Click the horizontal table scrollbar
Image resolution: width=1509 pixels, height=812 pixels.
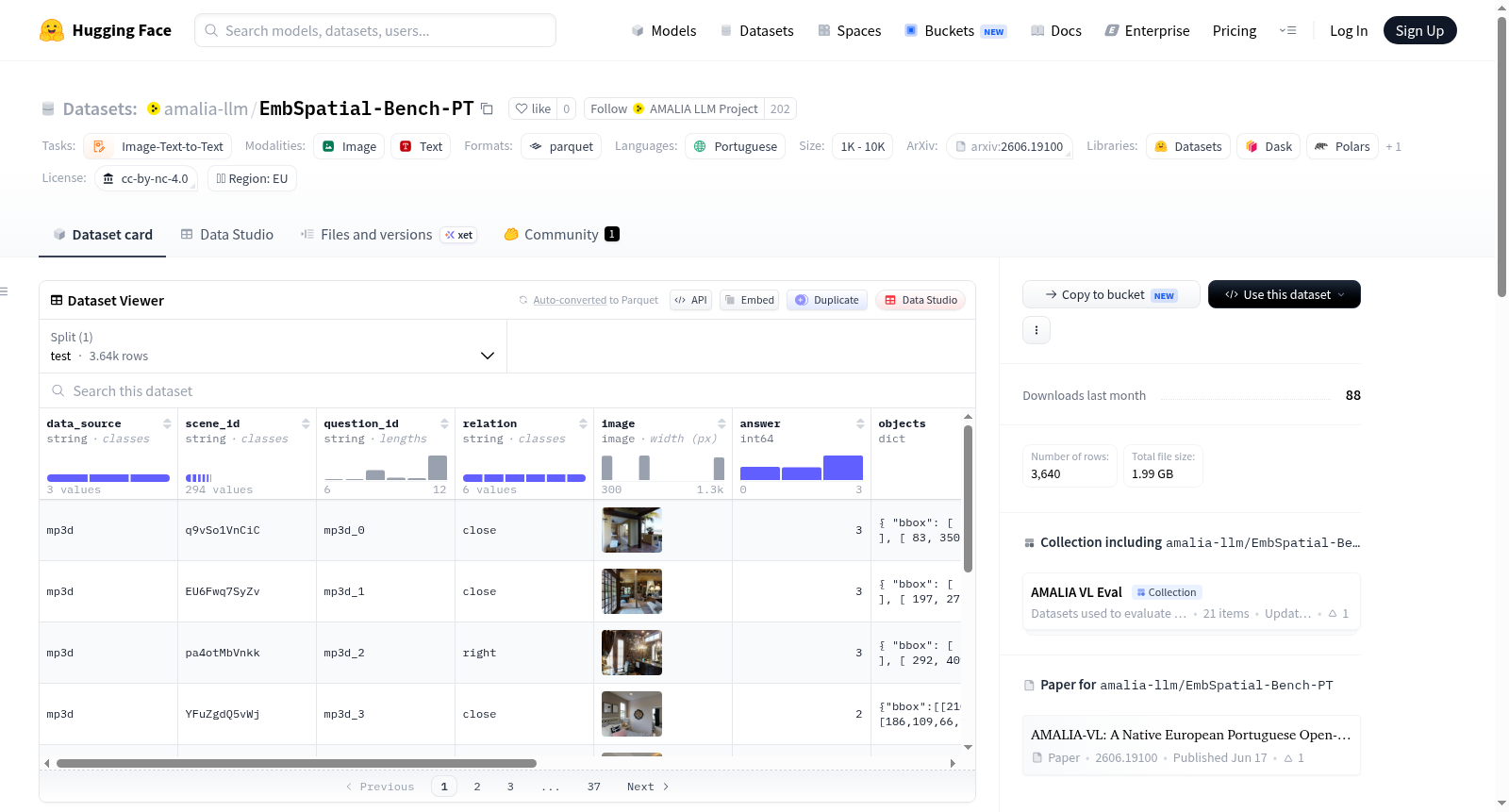point(296,763)
